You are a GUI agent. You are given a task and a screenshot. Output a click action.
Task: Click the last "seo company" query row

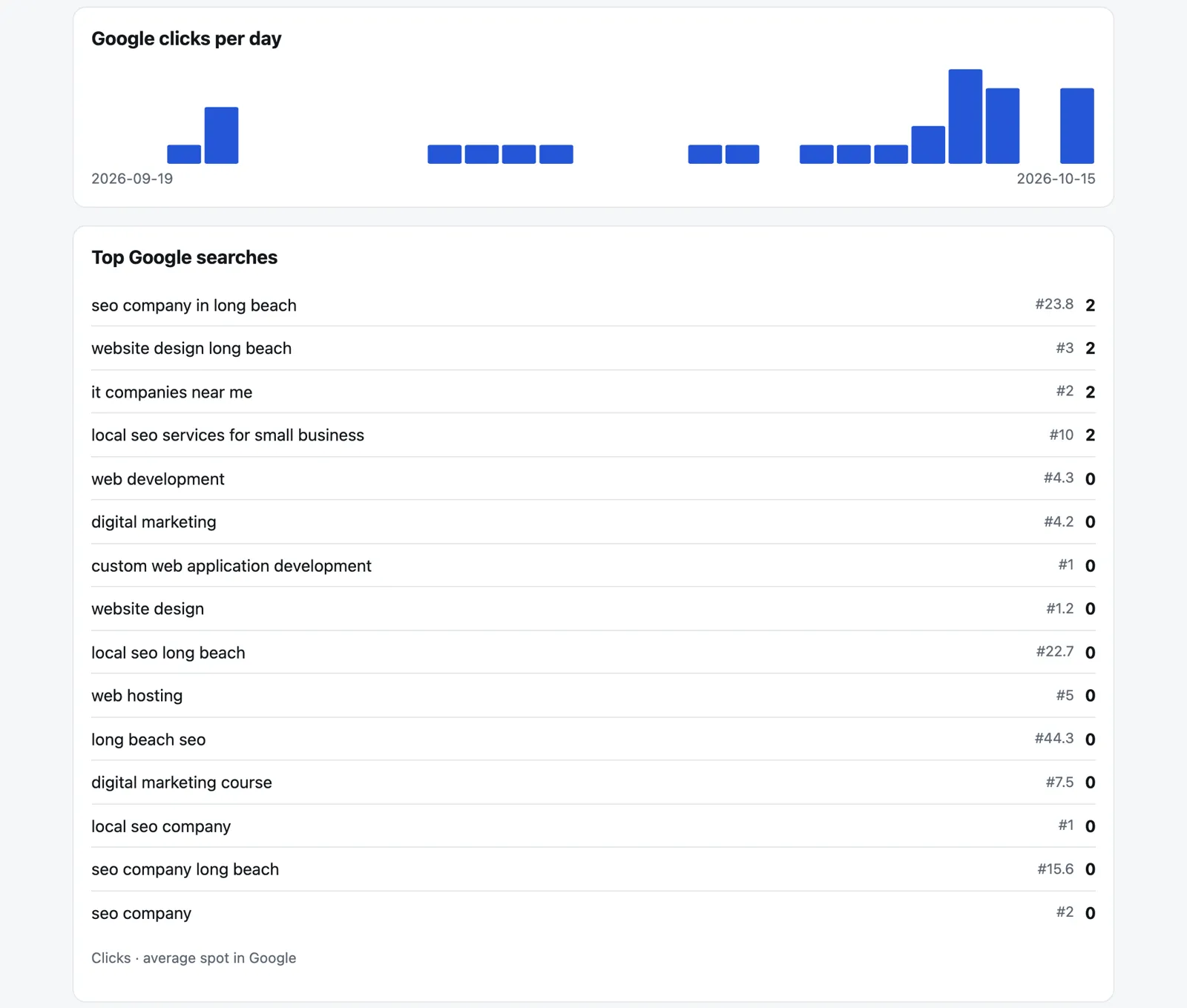tap(593, 913)
